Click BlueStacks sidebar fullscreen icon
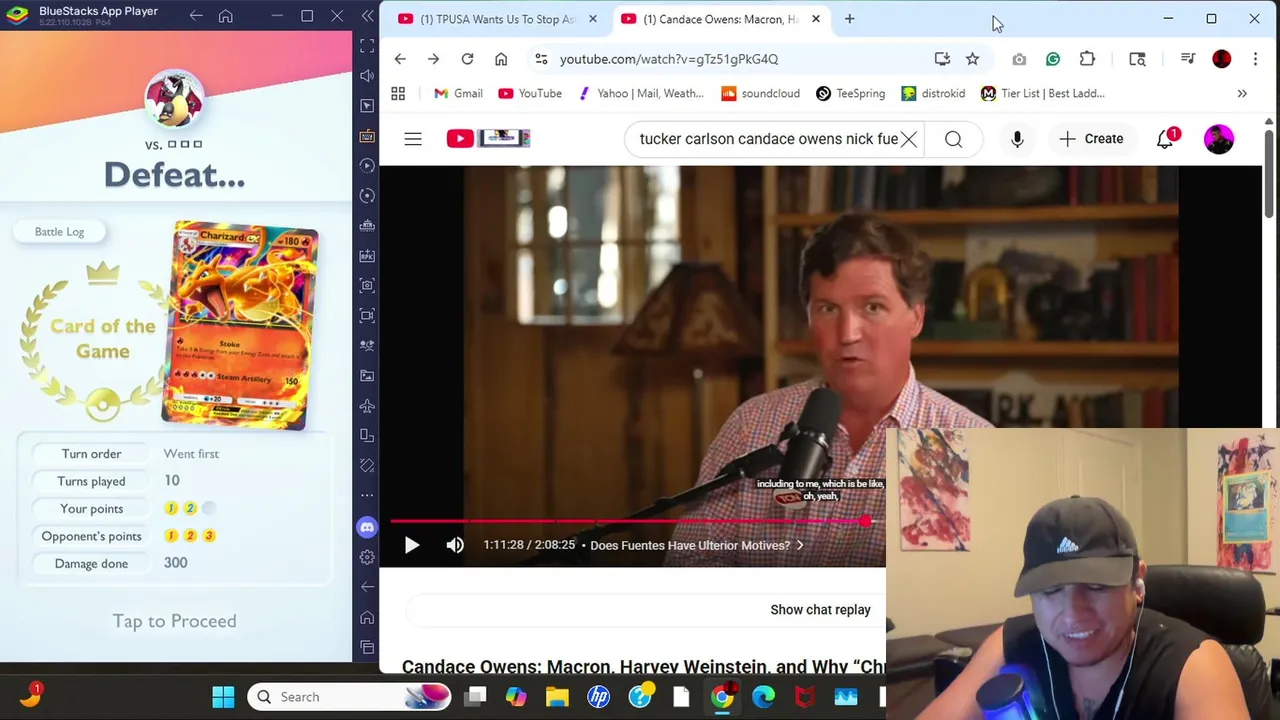The image size is (1280, 720). (367, 46)
